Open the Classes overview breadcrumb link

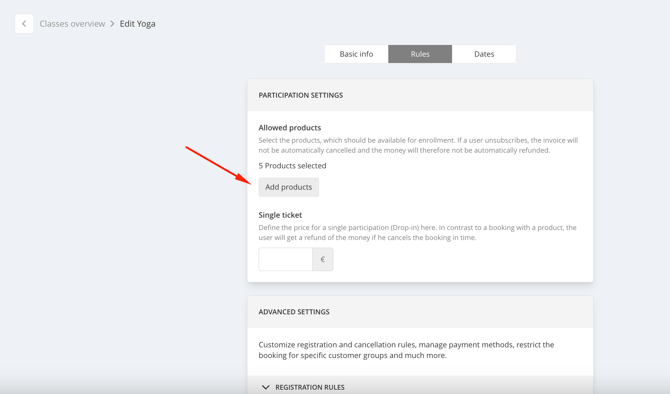coord(72,24)
